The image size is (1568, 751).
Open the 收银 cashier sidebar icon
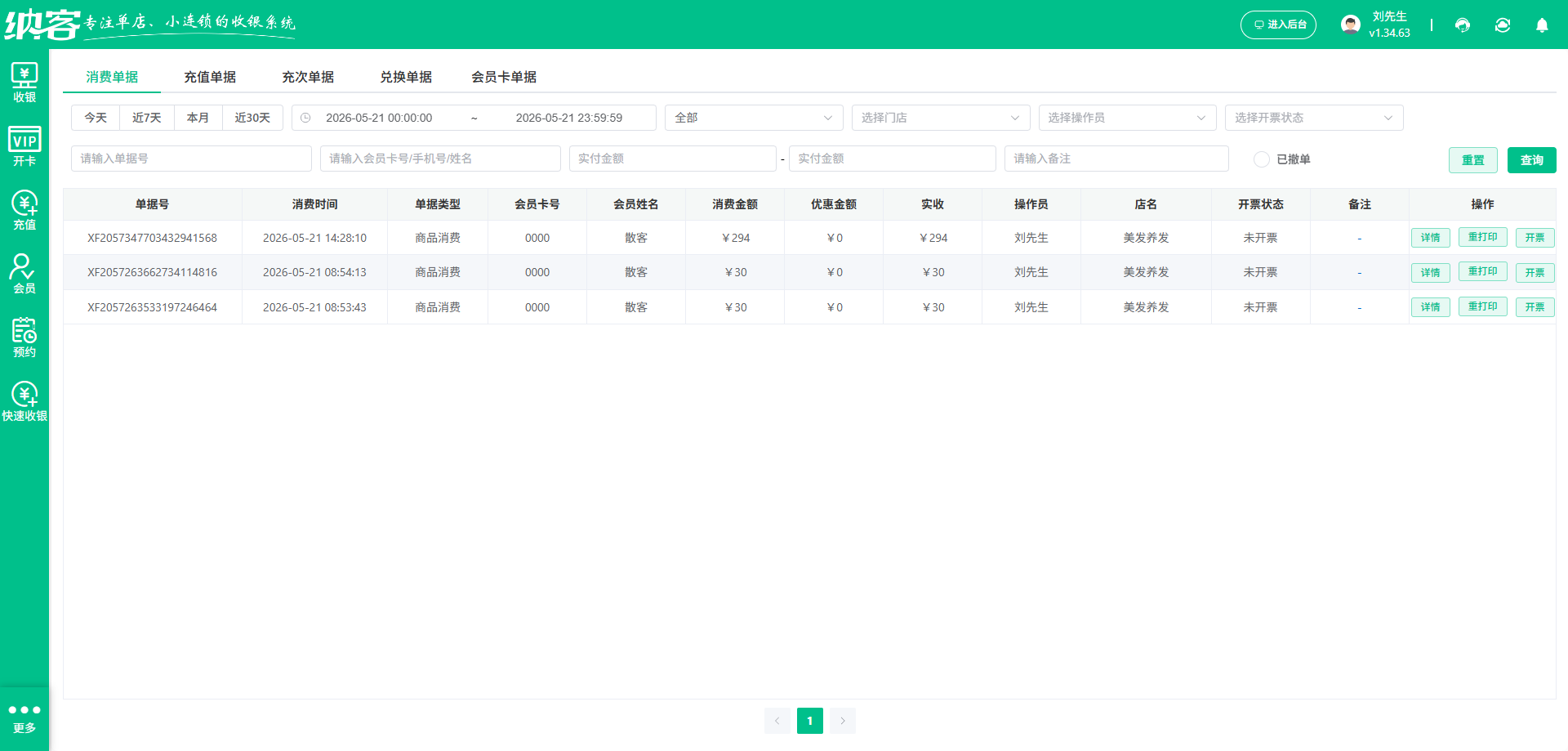(x=24, y=83)
